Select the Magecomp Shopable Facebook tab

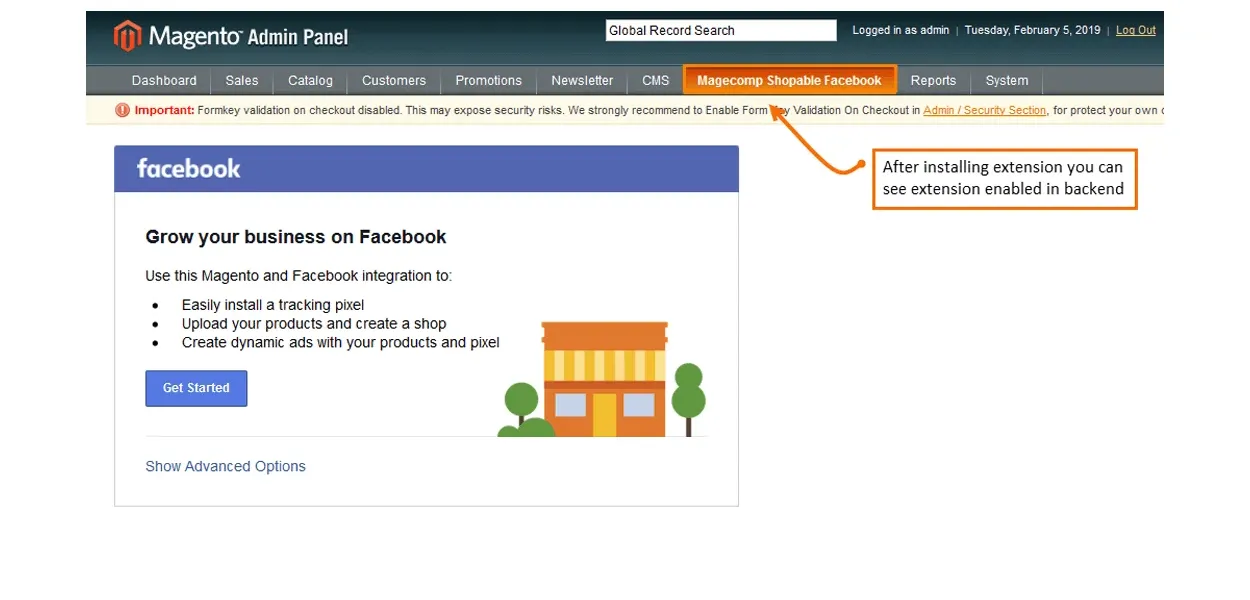[x=789, y=81]
